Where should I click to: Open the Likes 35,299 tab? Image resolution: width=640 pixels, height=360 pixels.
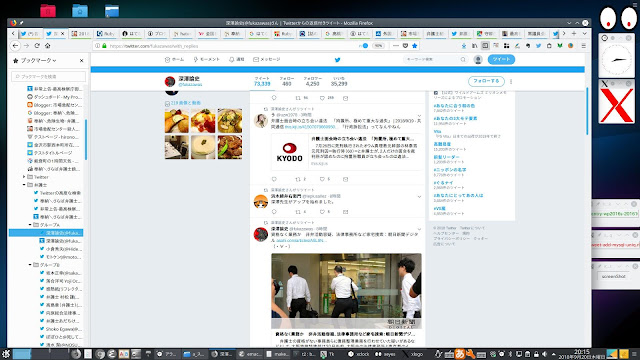[x=339, y=81]
